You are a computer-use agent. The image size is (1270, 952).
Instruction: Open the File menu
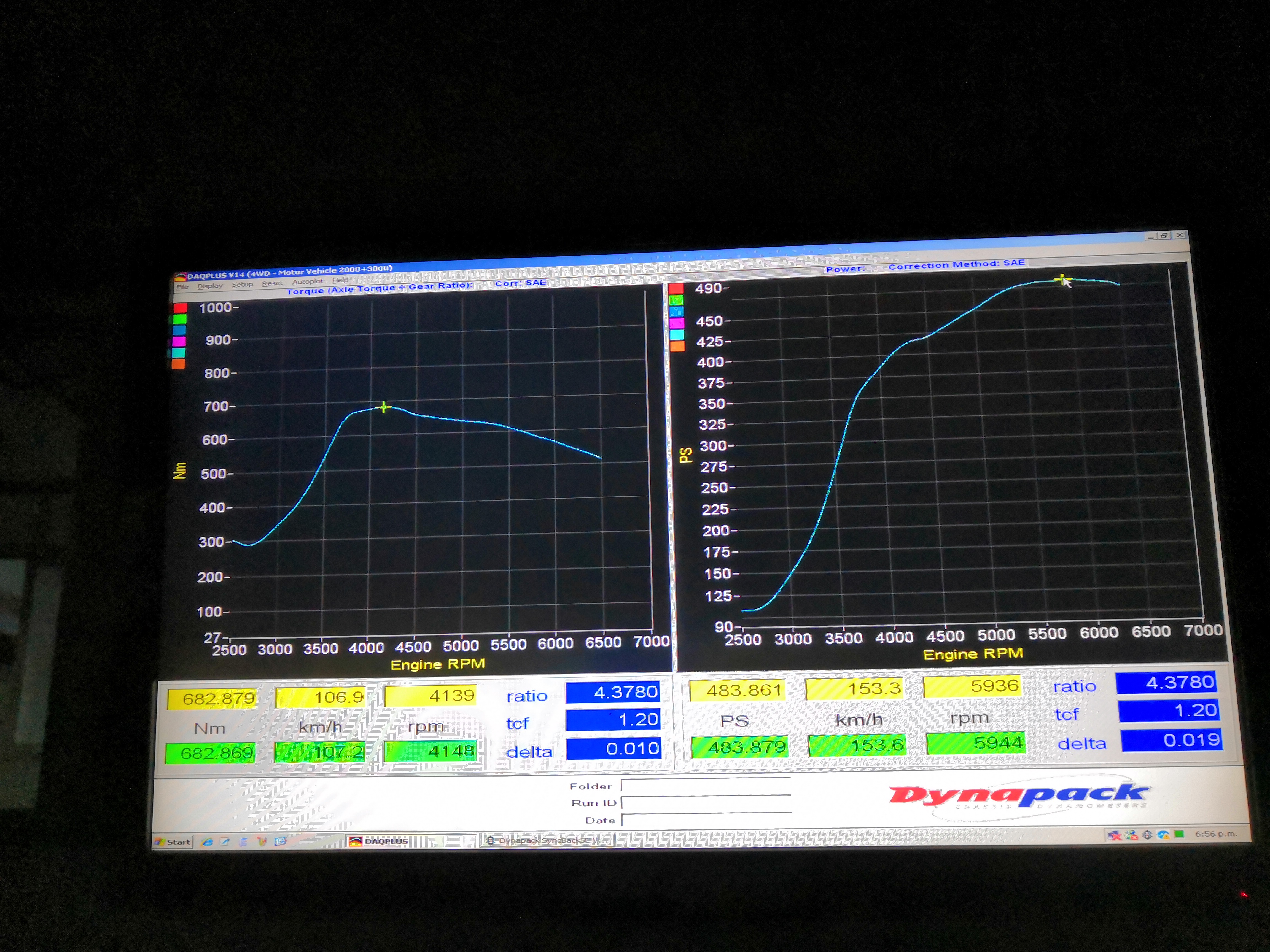tap(182, 287)
